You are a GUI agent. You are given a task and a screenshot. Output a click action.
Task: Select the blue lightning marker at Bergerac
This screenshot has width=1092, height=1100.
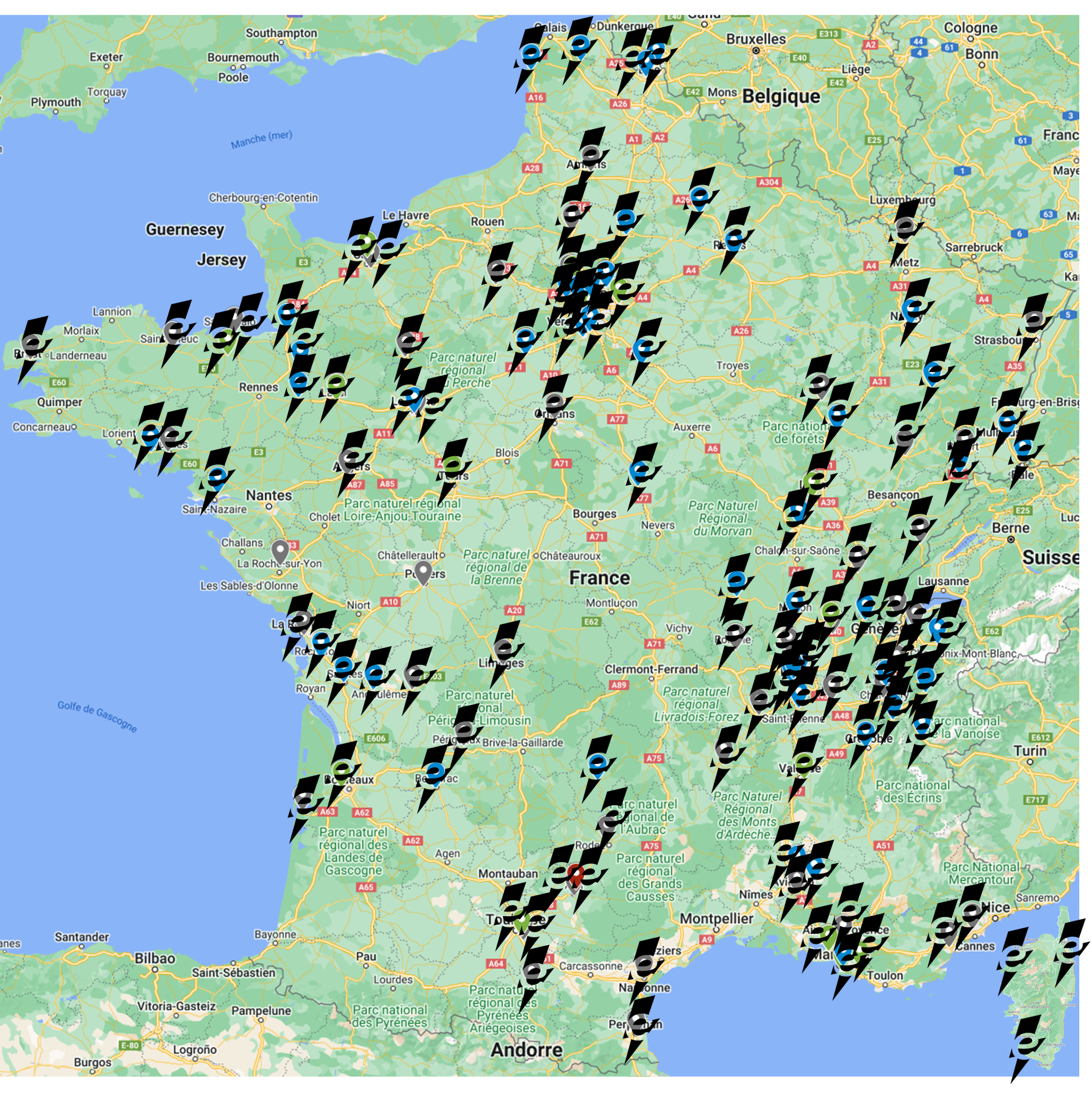coord(434,778)
